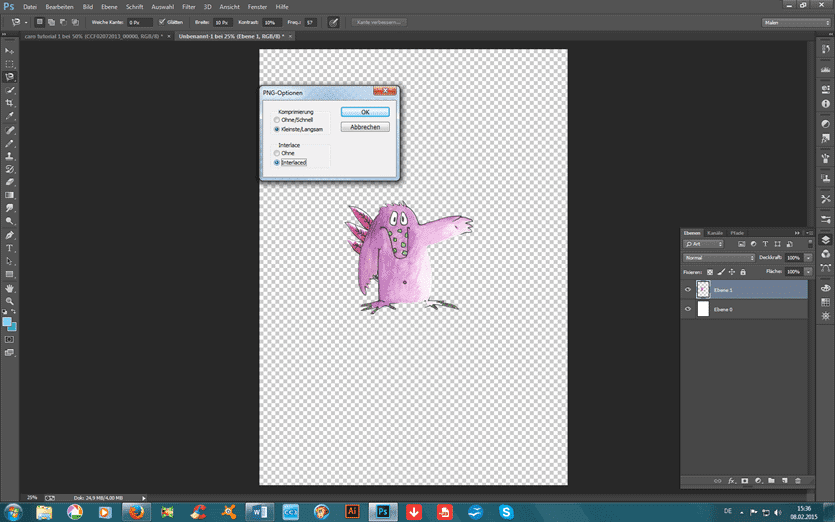This screenshot has height=522, width=835.
Task: Open layer filter type Art dropdown
Action: pos(703,244)
